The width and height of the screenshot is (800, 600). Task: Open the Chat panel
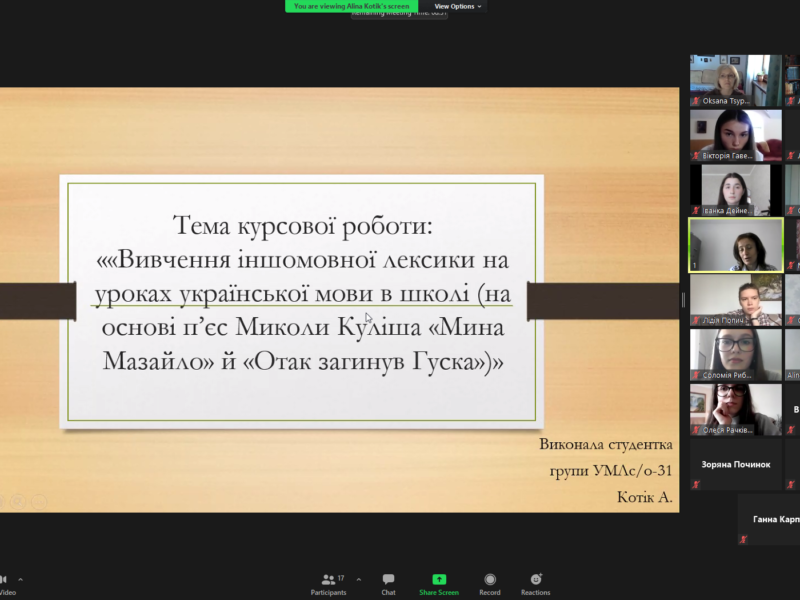(x=388, y=583)
